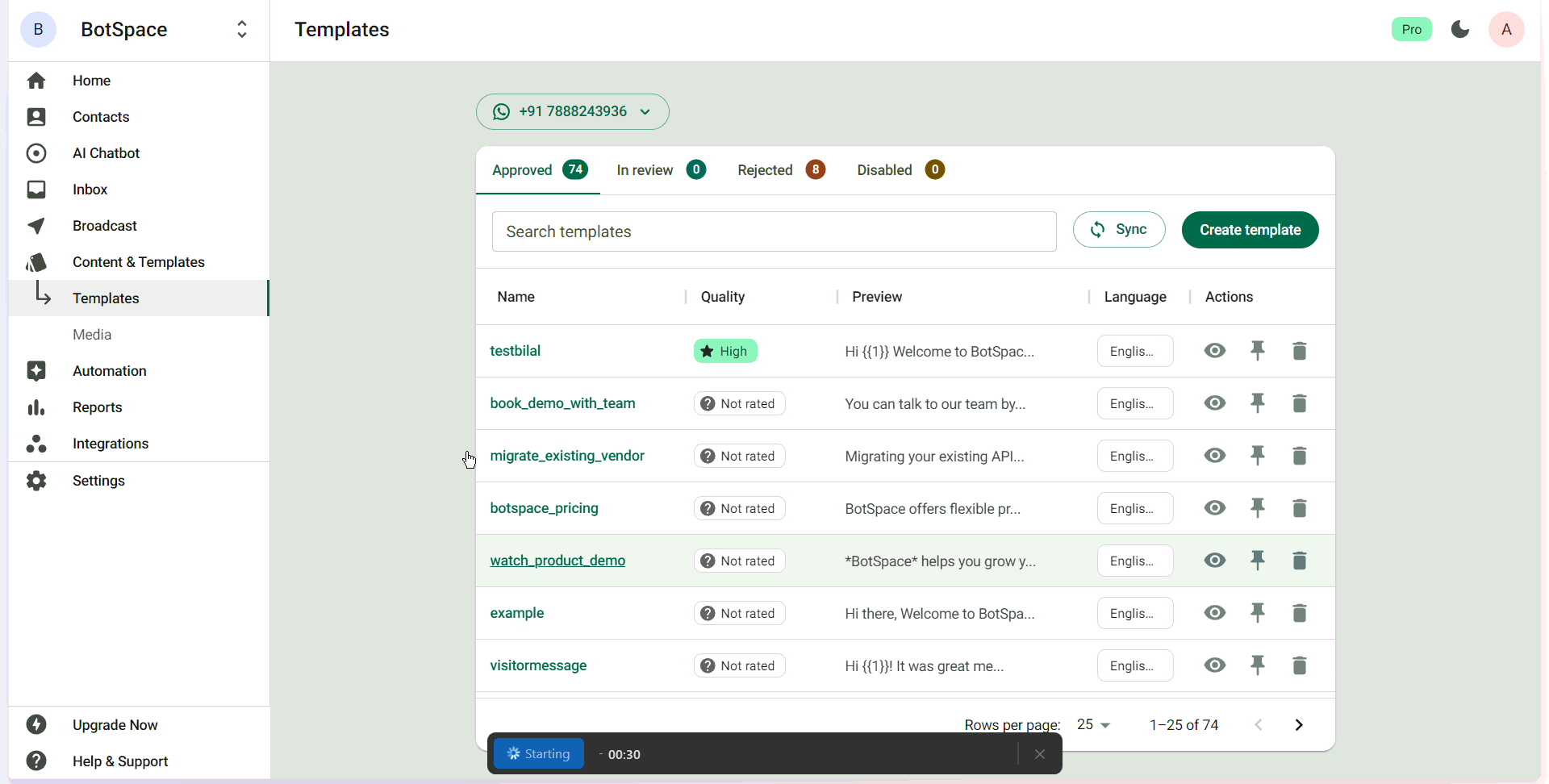Delete the migrate_existing_vendor template
The height and width of the screenshot is (784, 1549).
pyautogui.click(x=1300, y=456)
